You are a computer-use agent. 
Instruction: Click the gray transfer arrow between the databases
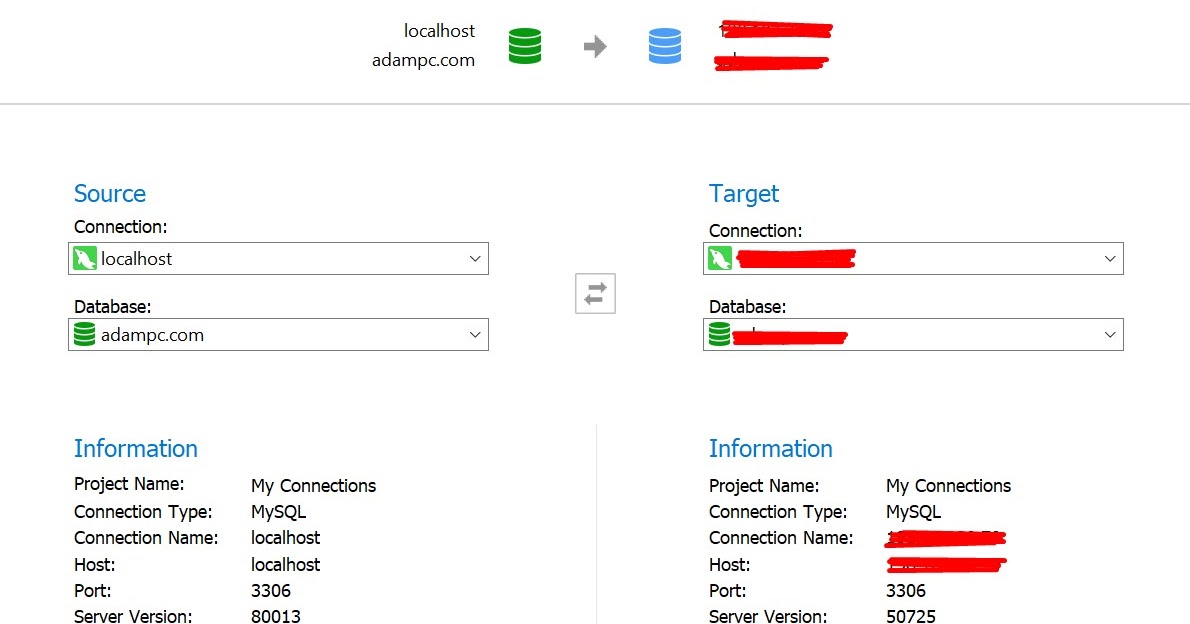click(x=595, y=45)
